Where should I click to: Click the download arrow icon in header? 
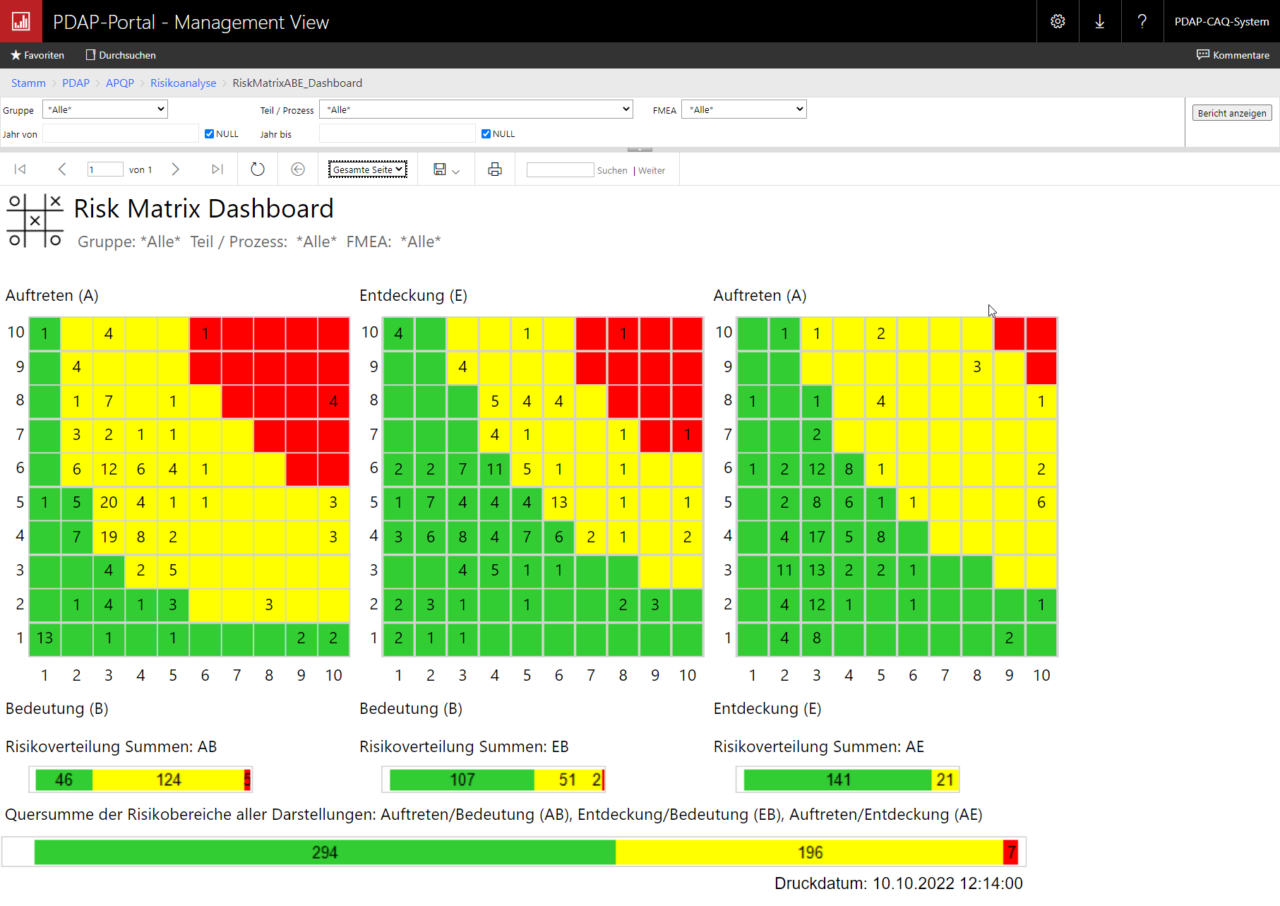pos(1099,21)
